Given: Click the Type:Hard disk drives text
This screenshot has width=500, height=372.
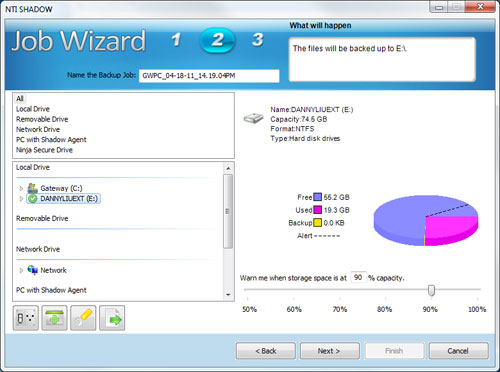Looking at the screenshot, I should point(305,139).
